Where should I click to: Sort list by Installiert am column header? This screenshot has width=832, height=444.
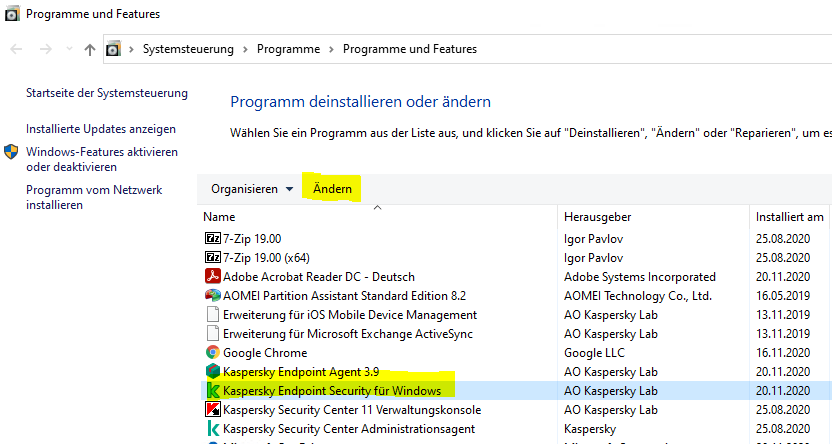[790, 217]
